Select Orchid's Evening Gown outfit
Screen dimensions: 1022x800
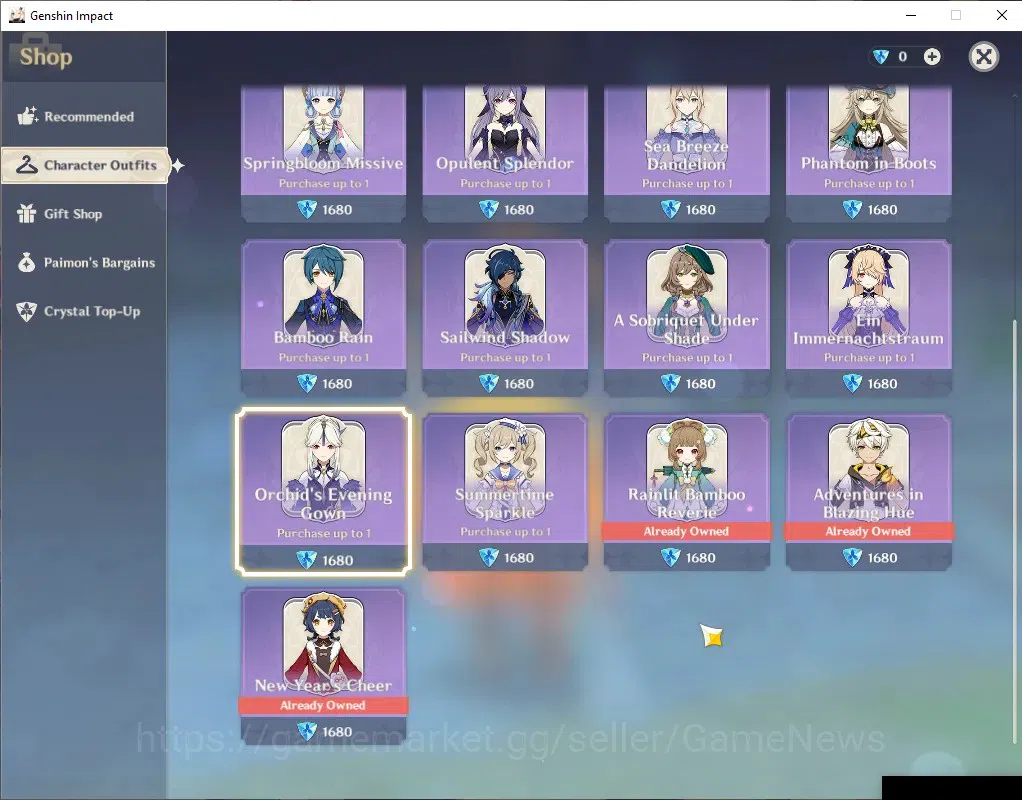[323, 492]
